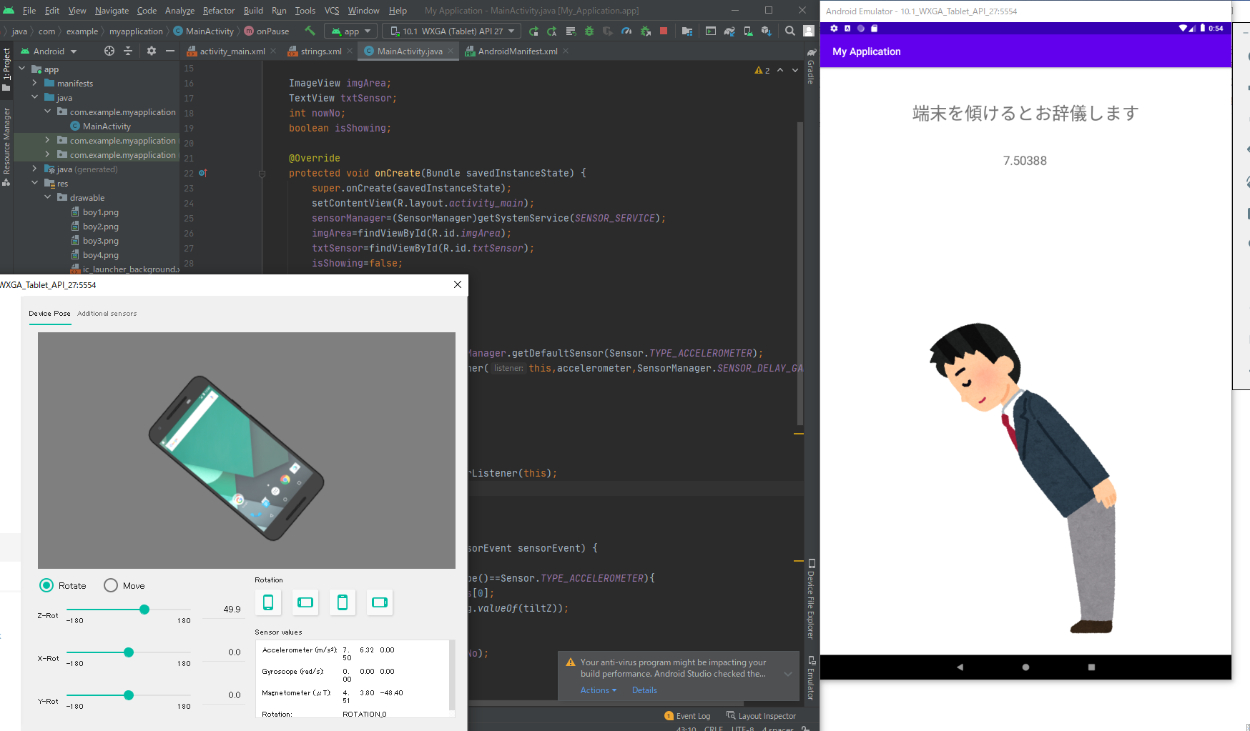
Task: Click the Z-Rot slider handle
Action: [144, 609]
